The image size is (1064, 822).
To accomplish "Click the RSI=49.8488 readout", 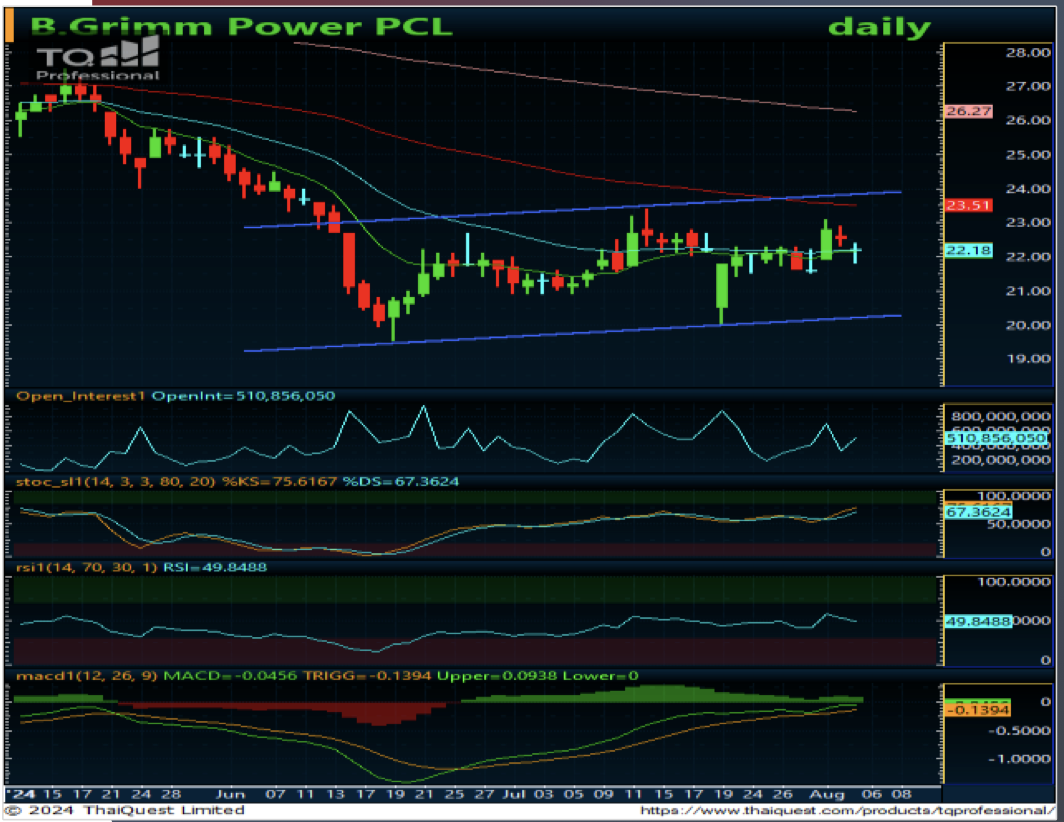I will [214, 567].
